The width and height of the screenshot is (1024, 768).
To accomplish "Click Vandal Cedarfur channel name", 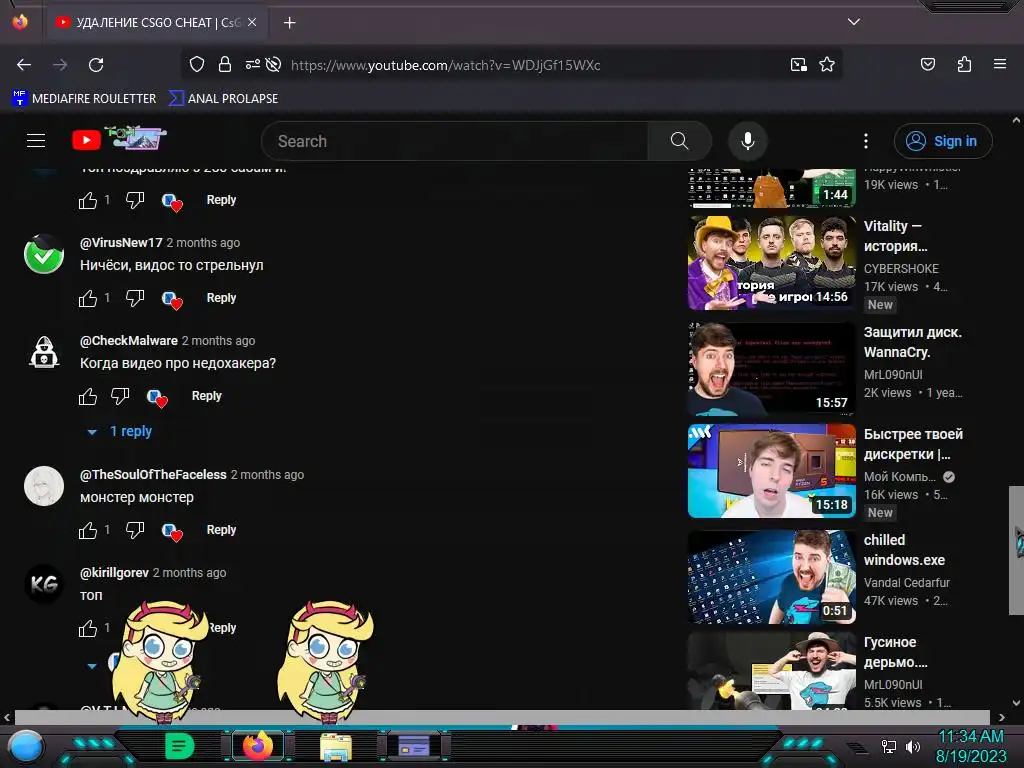I will point(906,583).
